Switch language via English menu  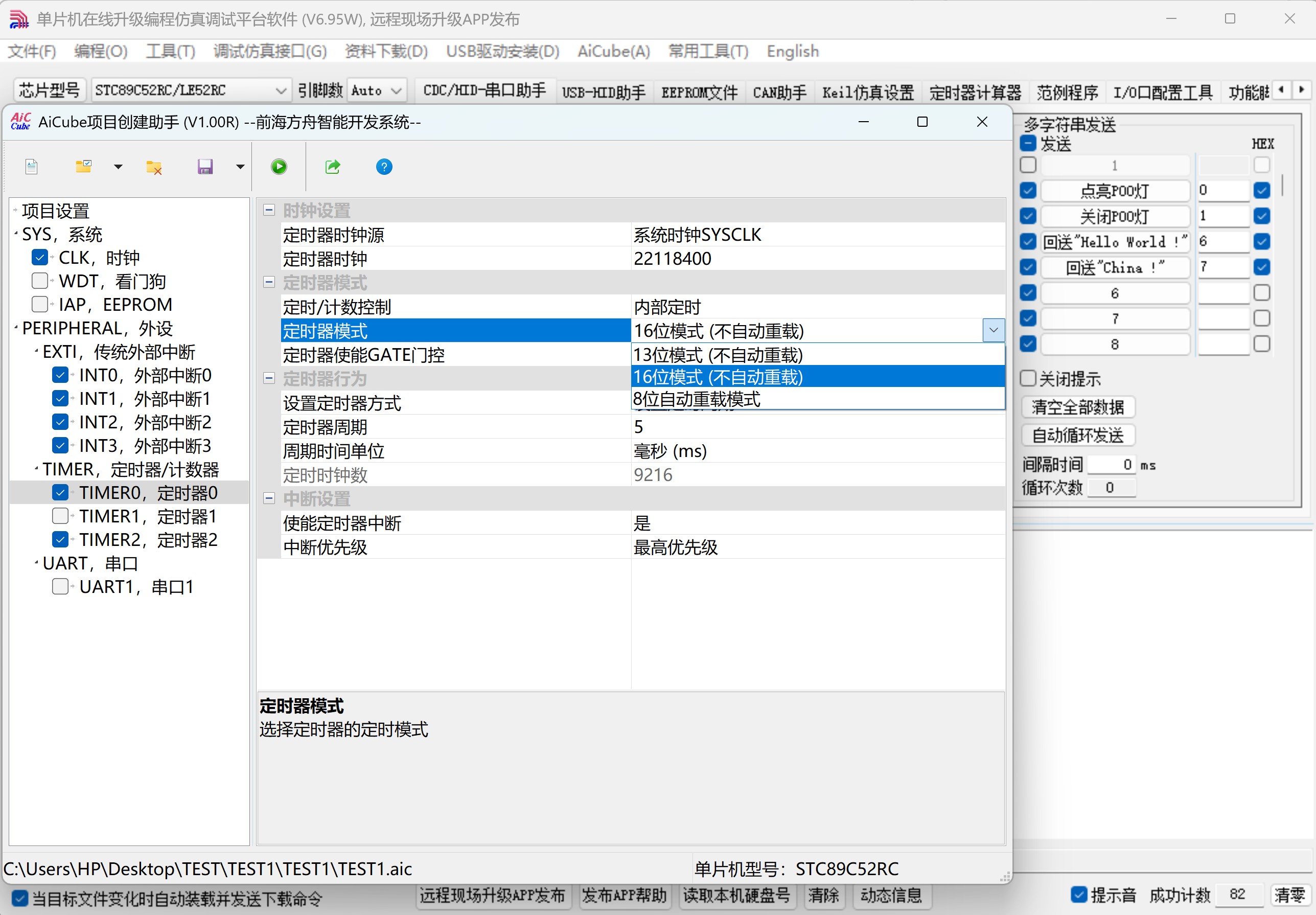click(x=793, y=52)
